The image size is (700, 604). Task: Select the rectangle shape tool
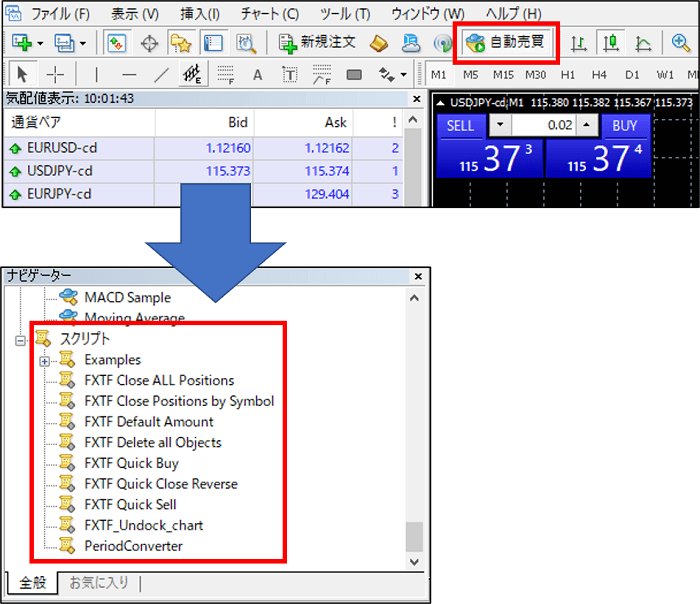point(354,75)
